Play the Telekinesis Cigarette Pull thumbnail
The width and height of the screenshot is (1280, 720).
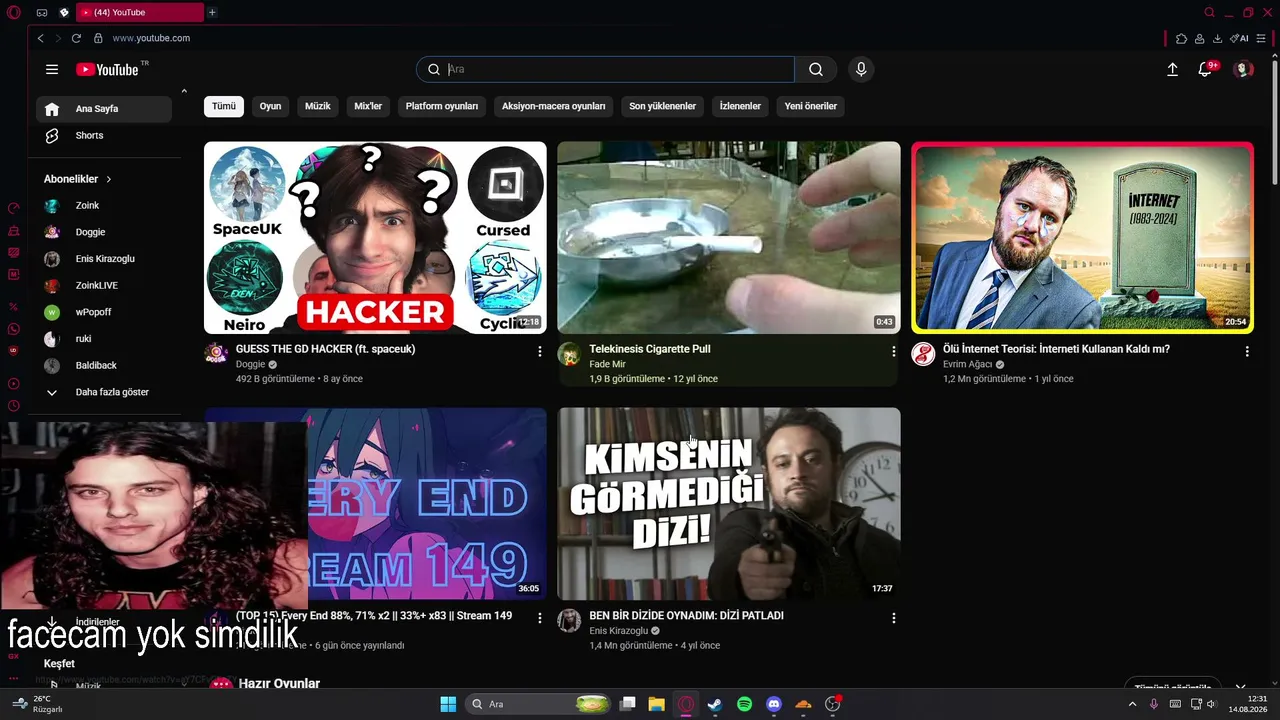click(x=729, y=237)
